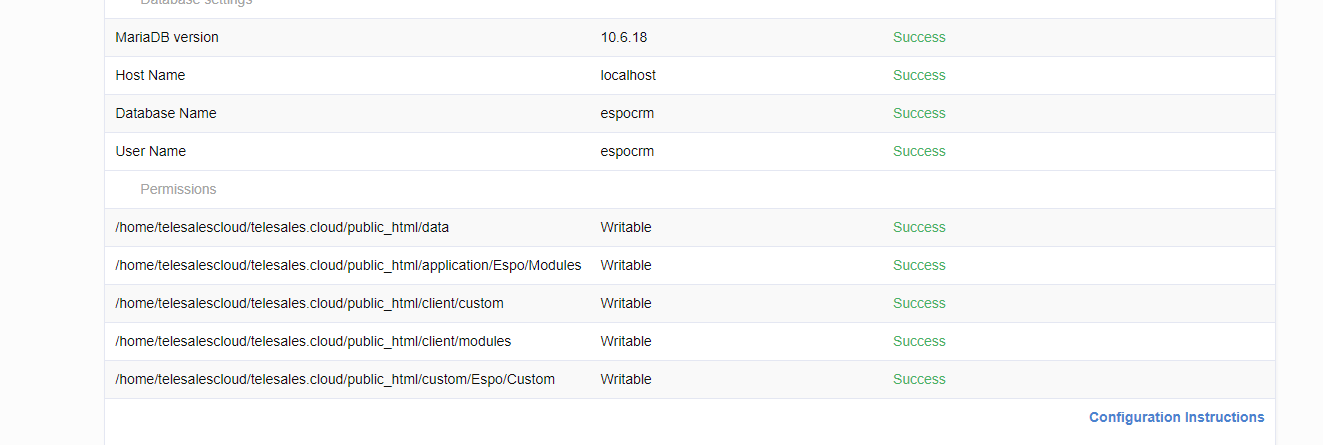Click Writable in the public_html/data row
The width and height of the screenshot is (1323, 445).
click(626, 227)
